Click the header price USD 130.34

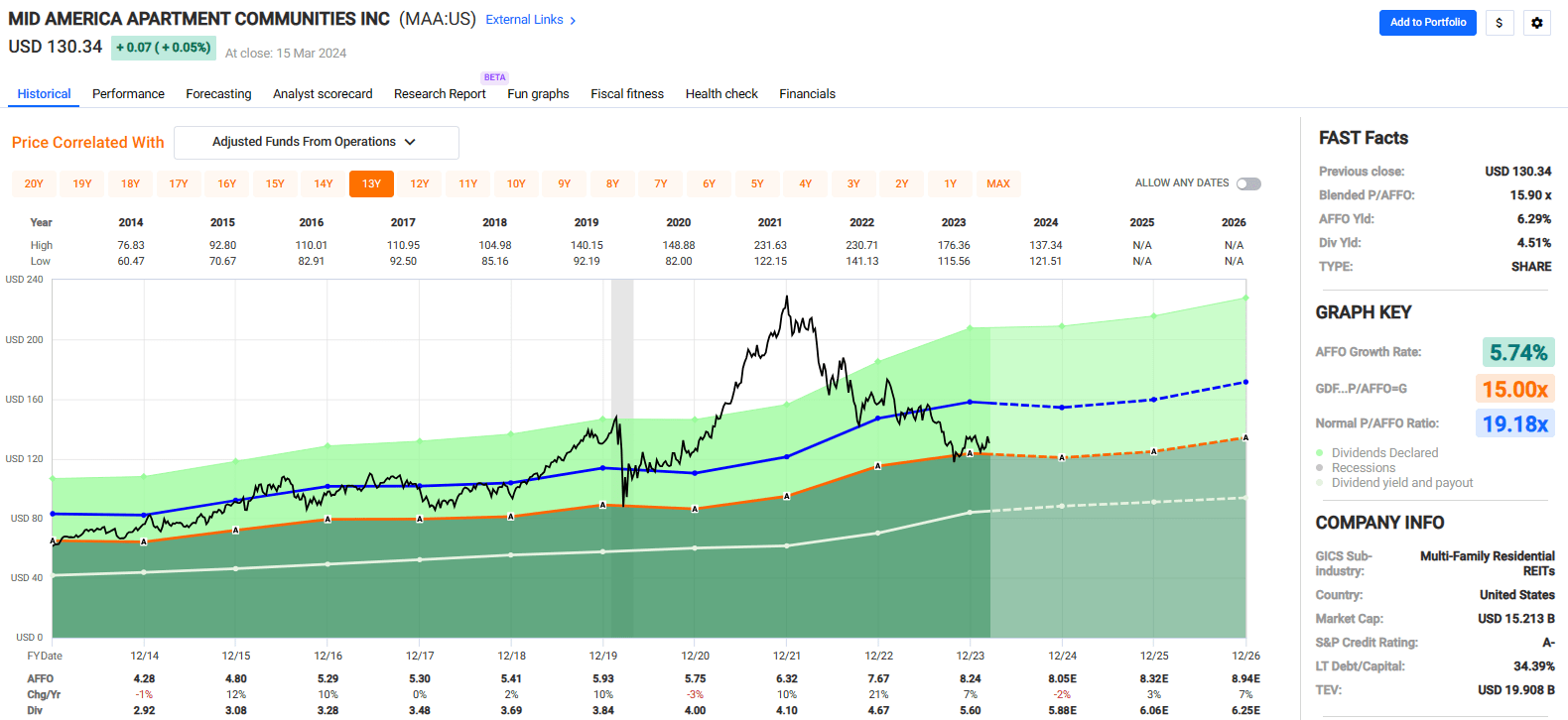[56, 47]
